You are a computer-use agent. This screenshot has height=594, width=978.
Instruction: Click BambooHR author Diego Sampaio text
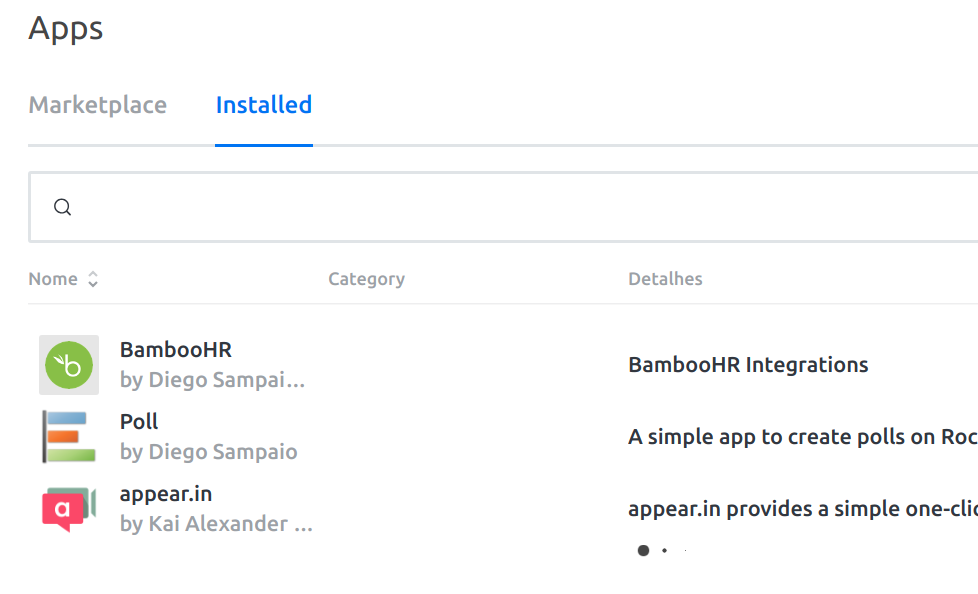212,380
